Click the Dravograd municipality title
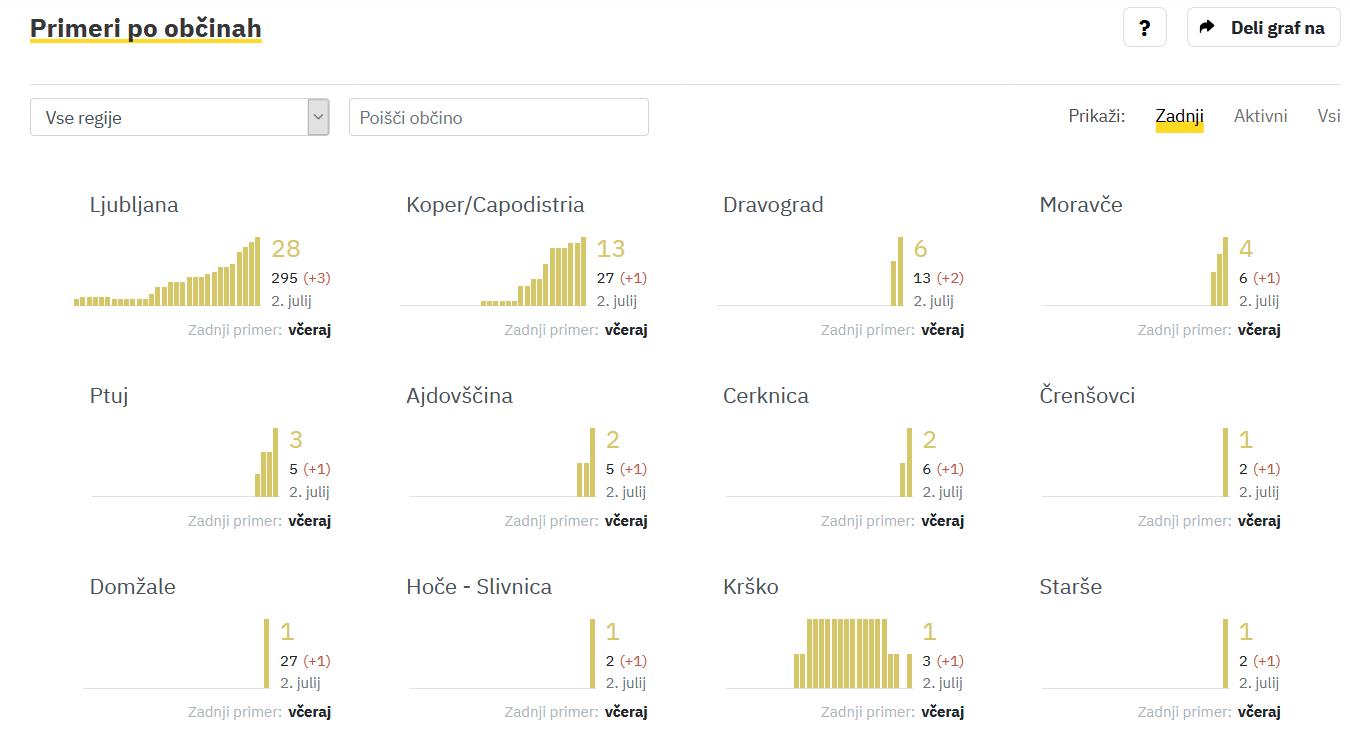The height and width of the screenshot is (736, 1350). pos(773,205)
